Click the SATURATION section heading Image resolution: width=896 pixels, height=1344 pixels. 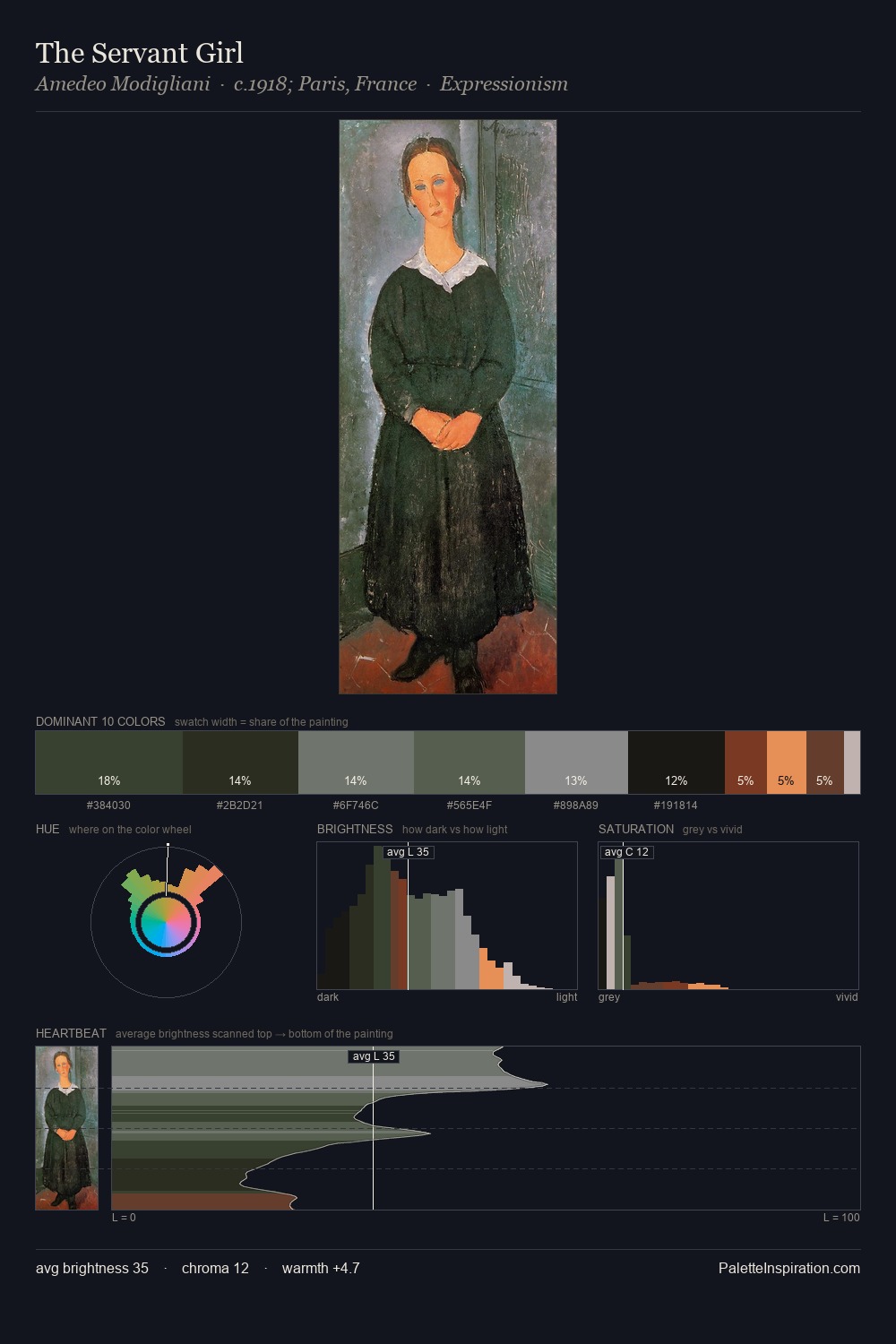pyautogui.click(x=636, y=829)
